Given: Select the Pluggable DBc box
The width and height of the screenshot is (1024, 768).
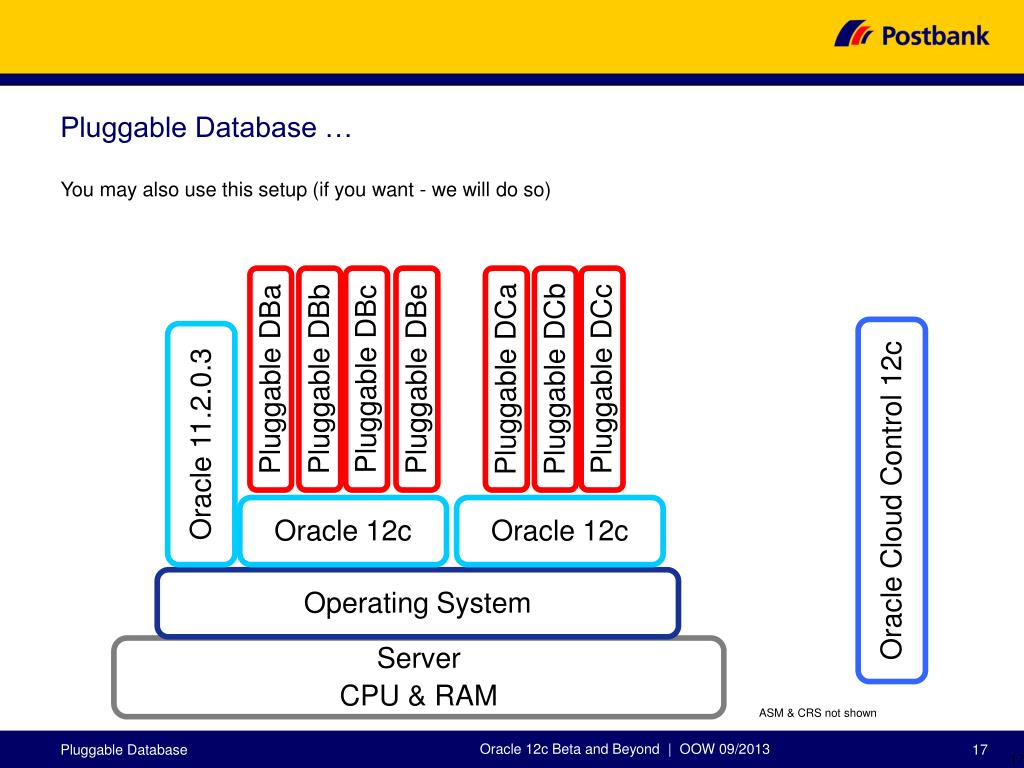Looking at the screenshot, I should point(366,379).
